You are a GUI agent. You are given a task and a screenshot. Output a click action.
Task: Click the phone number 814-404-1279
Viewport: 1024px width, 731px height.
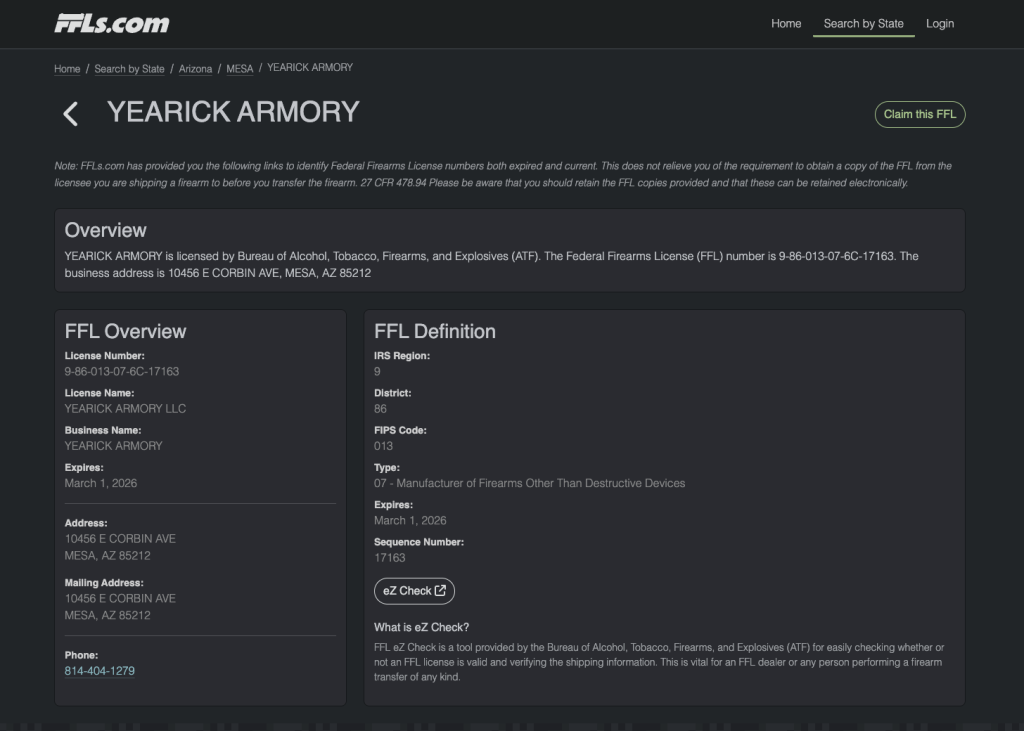(100, 670)
